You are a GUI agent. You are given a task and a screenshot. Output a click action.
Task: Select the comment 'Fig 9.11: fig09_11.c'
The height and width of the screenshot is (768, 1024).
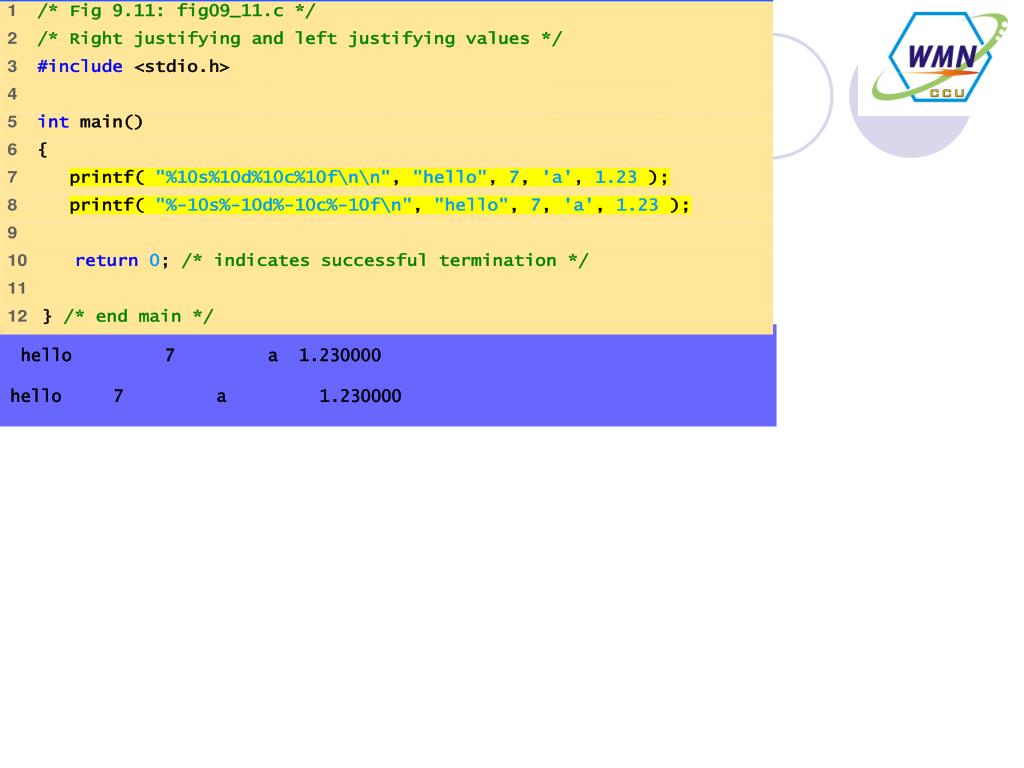coord(176,11)
